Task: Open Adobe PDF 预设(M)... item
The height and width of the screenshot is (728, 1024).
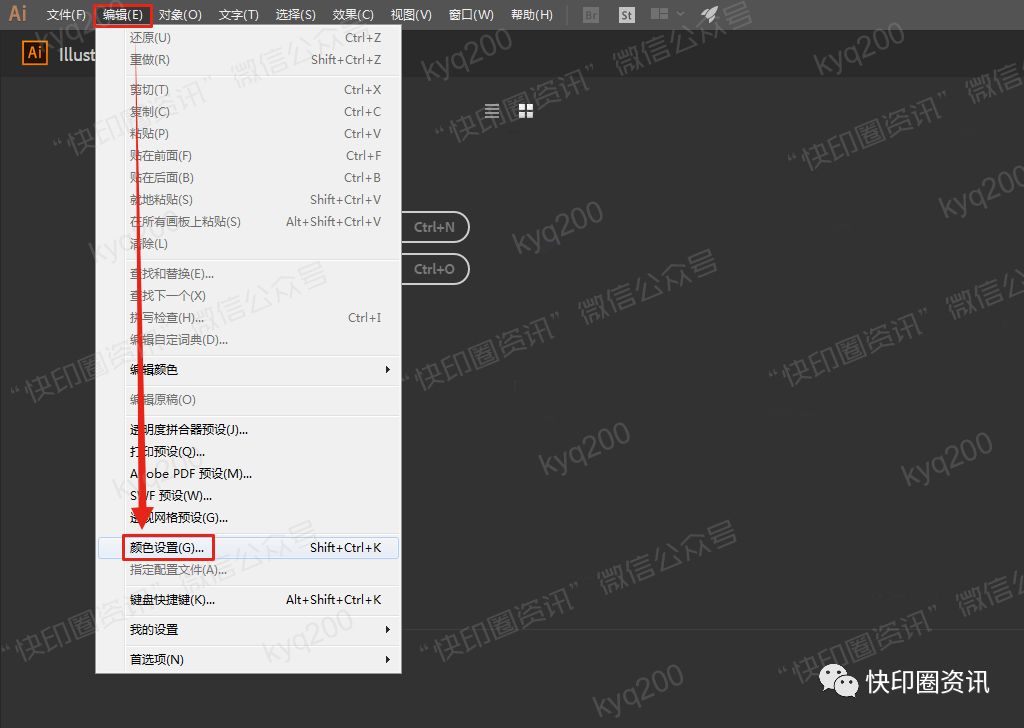Action: (x=248, y=473)
